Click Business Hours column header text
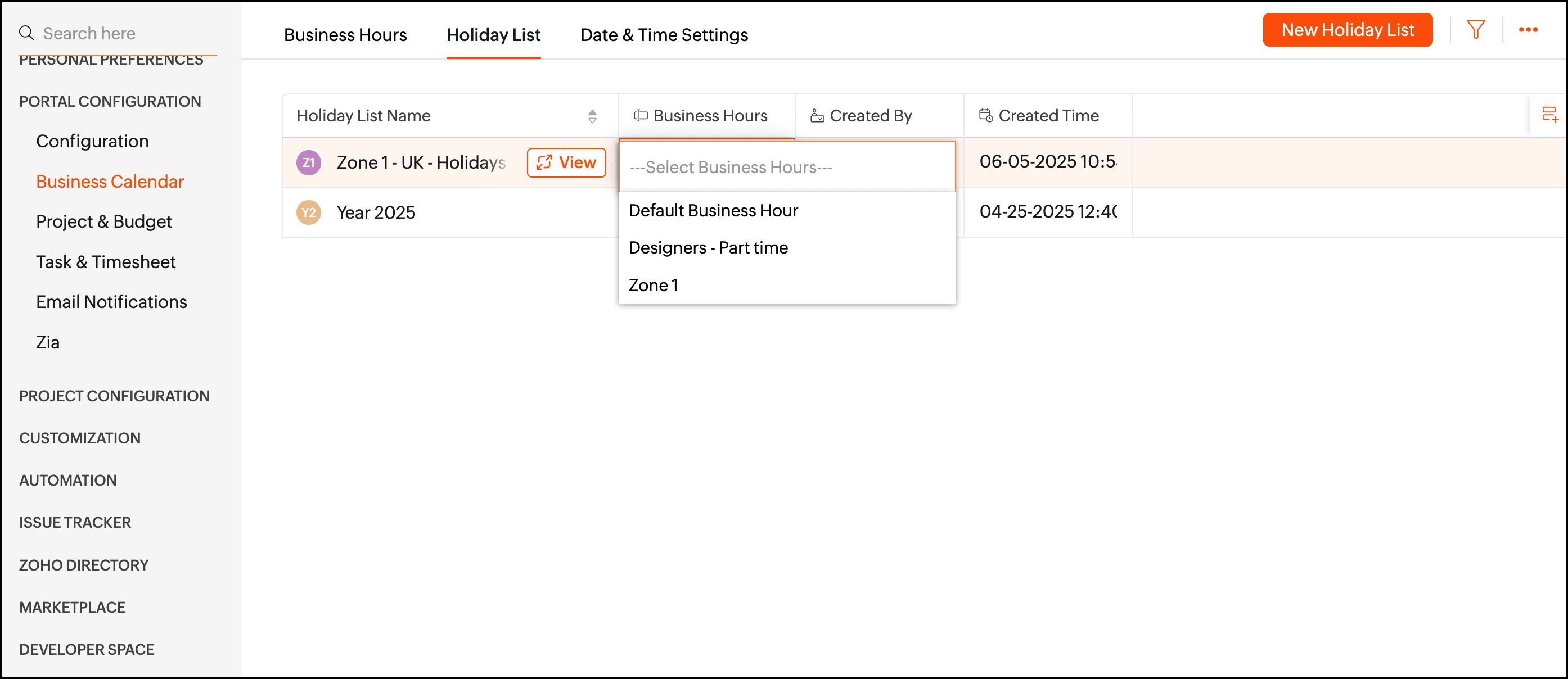Image resolution: width=1568 pixels, height=679 pixels. point(710,116)
